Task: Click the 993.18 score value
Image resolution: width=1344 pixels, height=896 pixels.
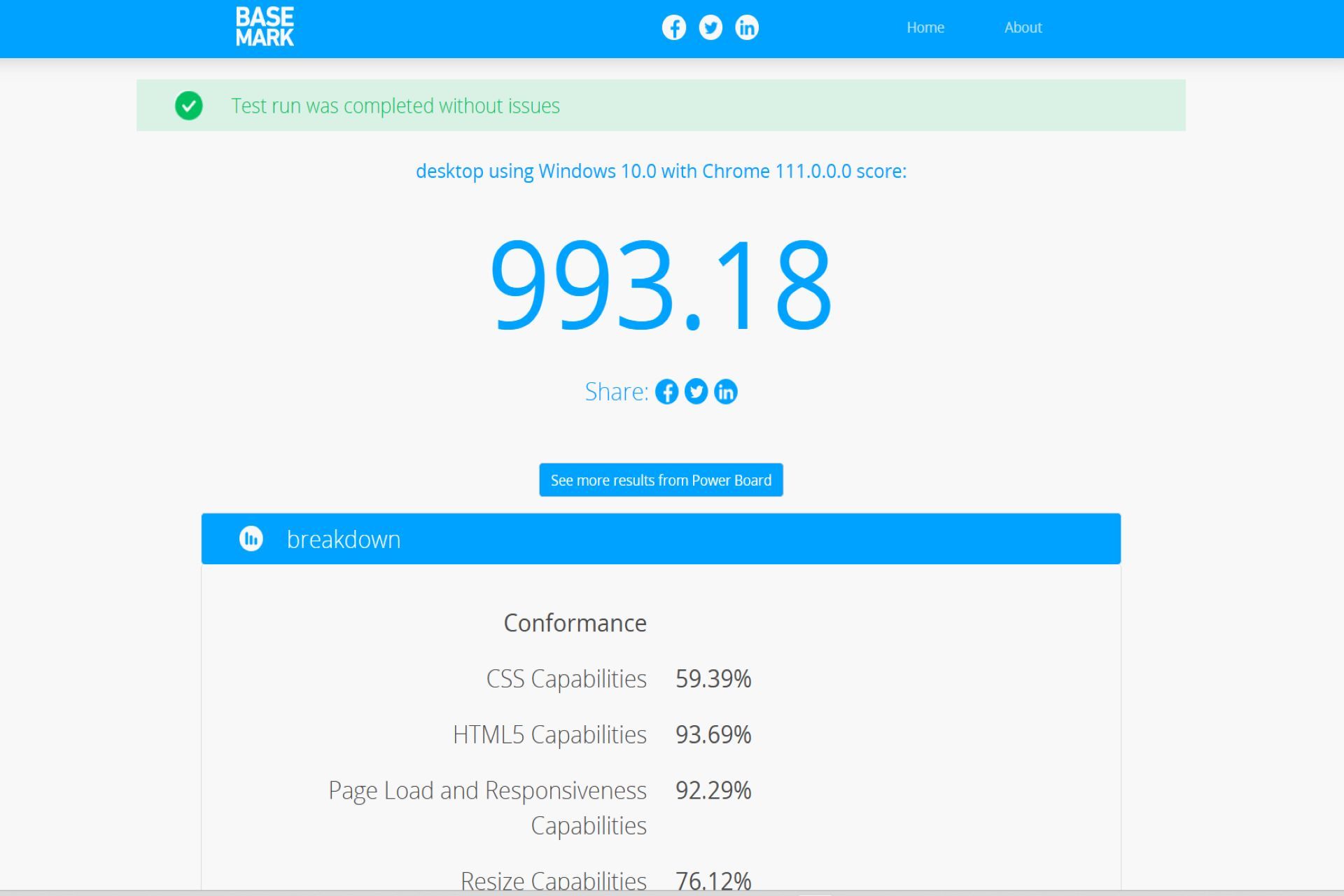Action: point(661,285)
